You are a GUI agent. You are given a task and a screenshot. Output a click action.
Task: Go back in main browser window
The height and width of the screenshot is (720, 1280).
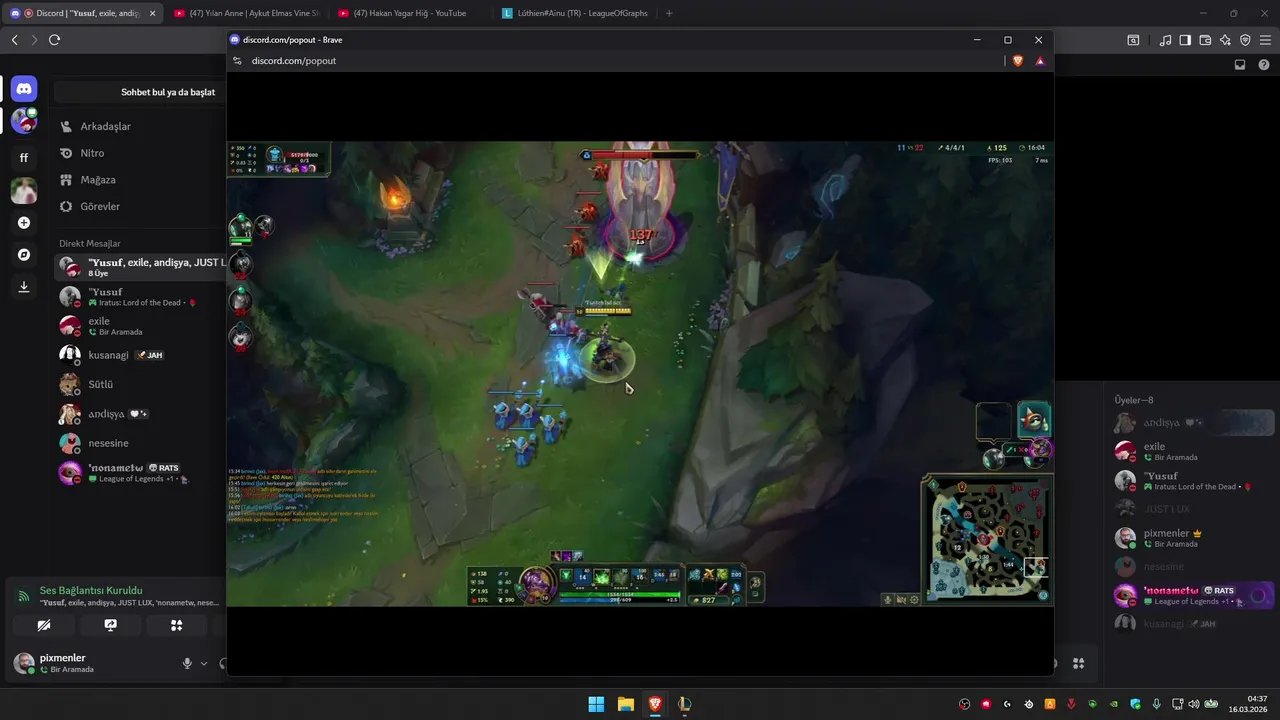coord(15,40)
